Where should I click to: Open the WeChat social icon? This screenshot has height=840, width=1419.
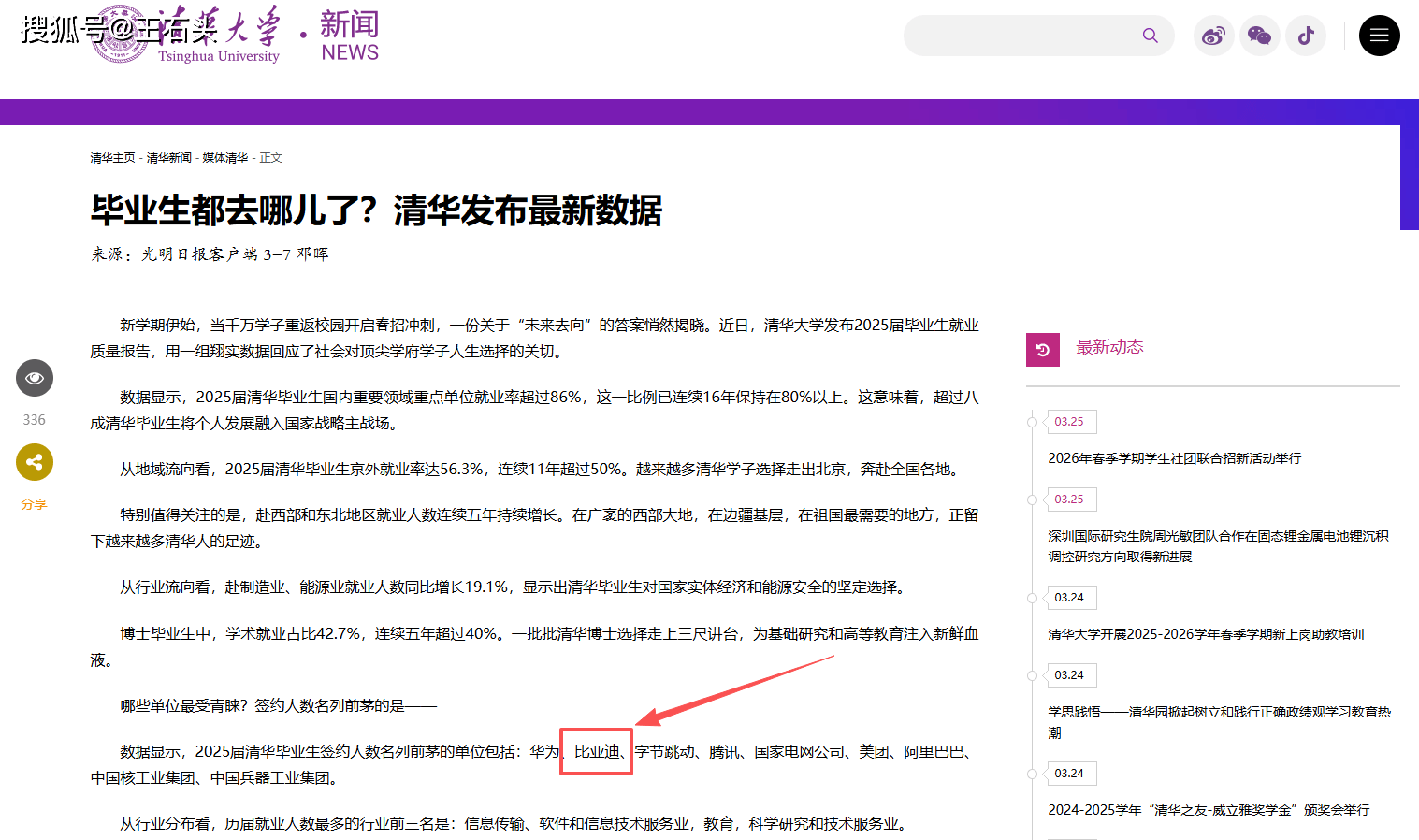[1259, 36]
